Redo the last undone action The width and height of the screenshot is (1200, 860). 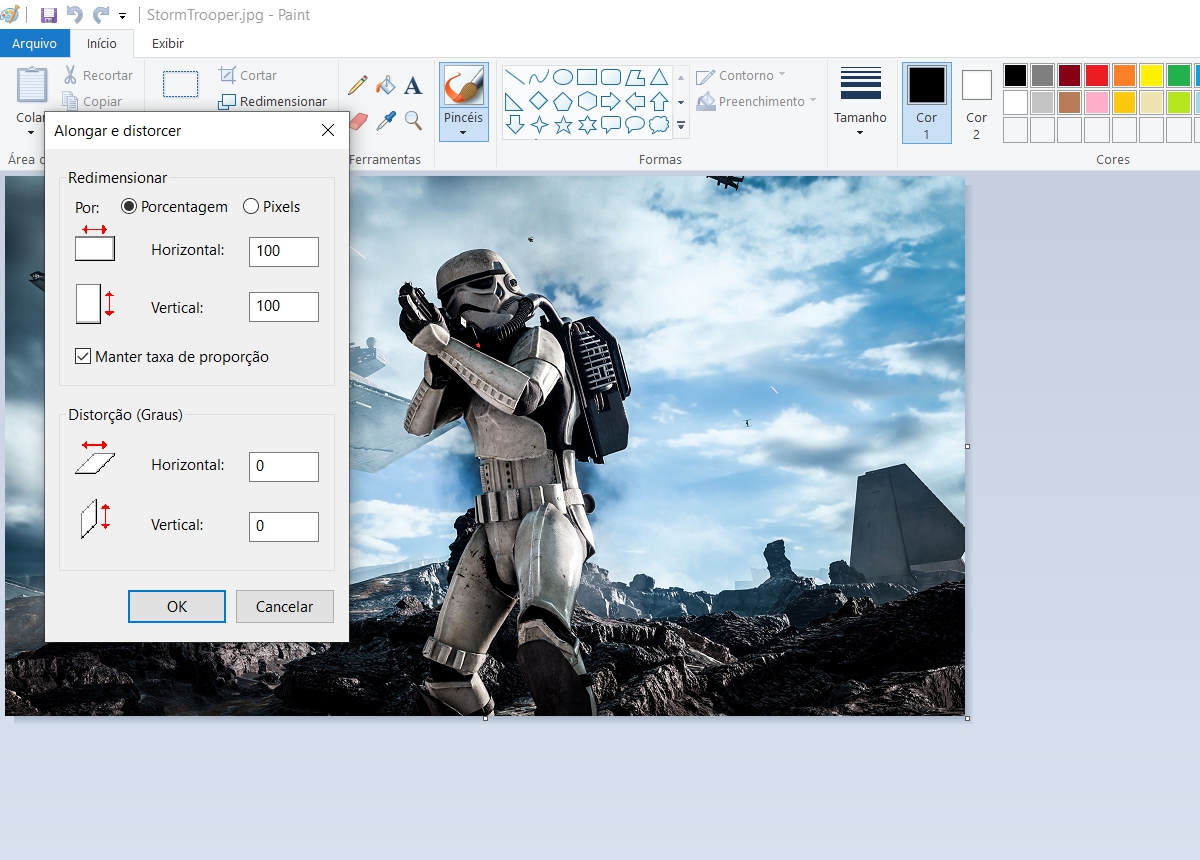coord(100,15)
